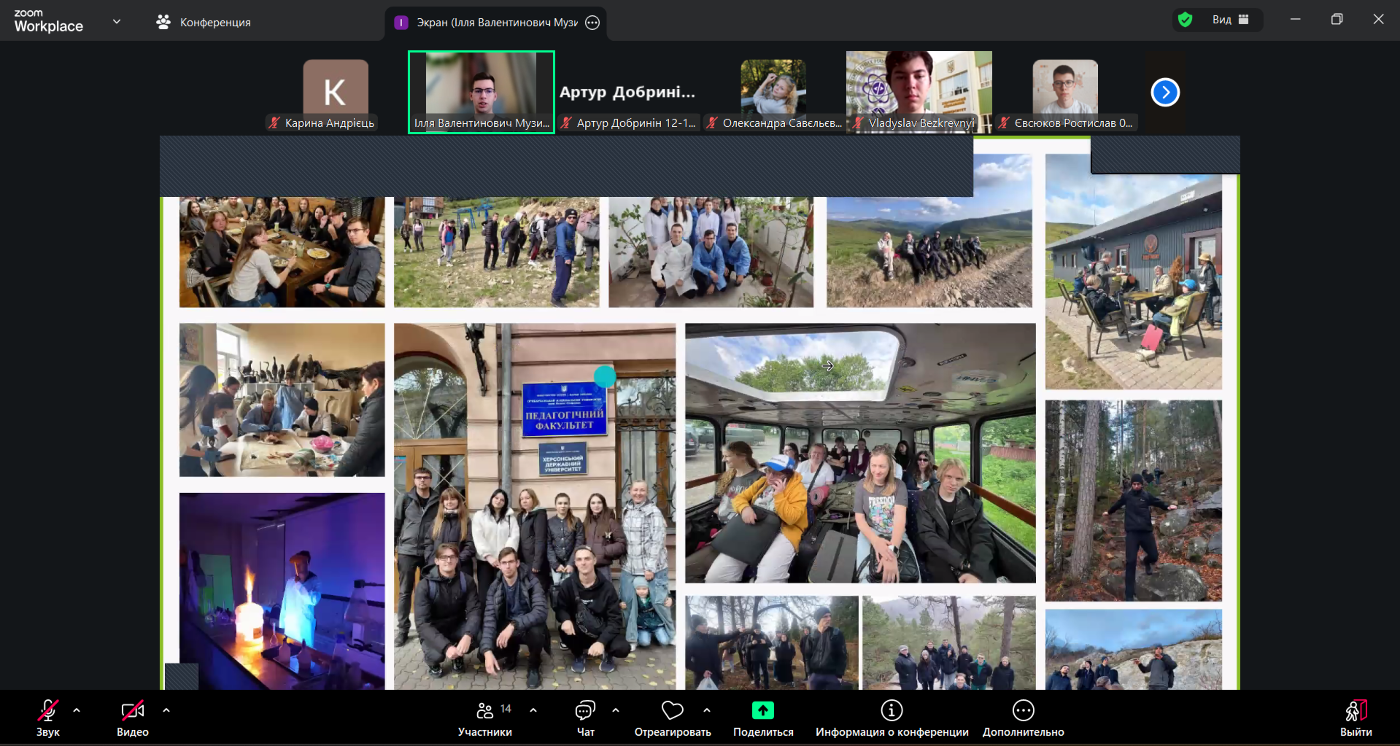Open ellipsis options on the screen share tab
The width and height of the screenshot is (1400, 746).
[x=592, y=22]
